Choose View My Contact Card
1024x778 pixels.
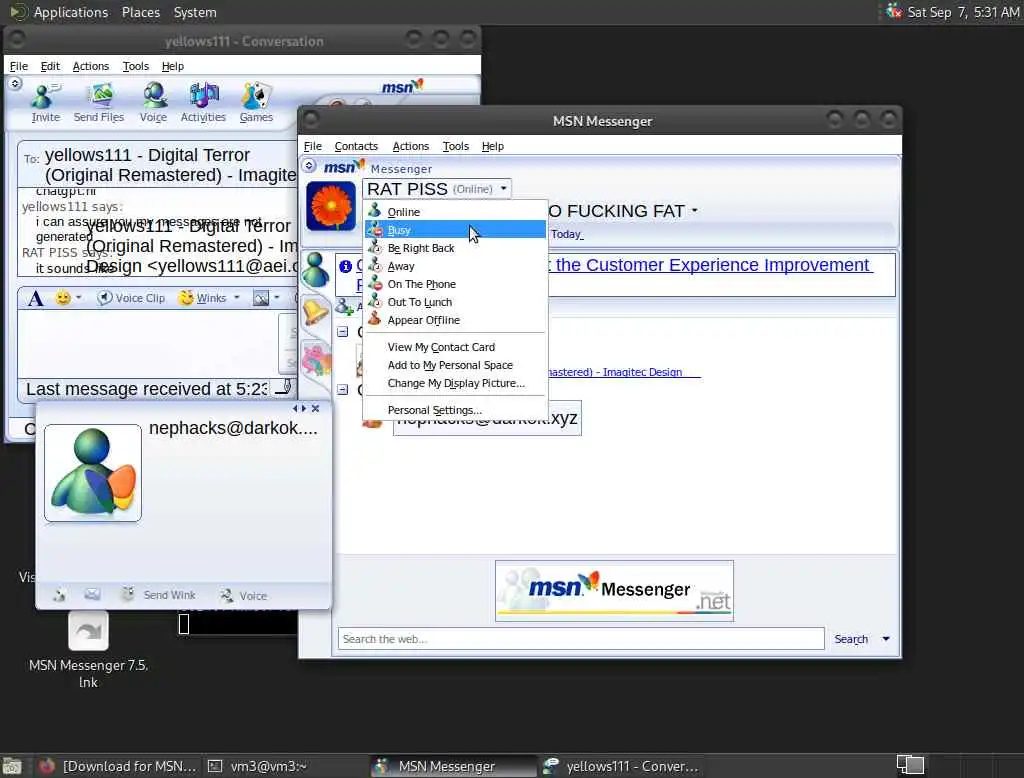tap(455, 347)
